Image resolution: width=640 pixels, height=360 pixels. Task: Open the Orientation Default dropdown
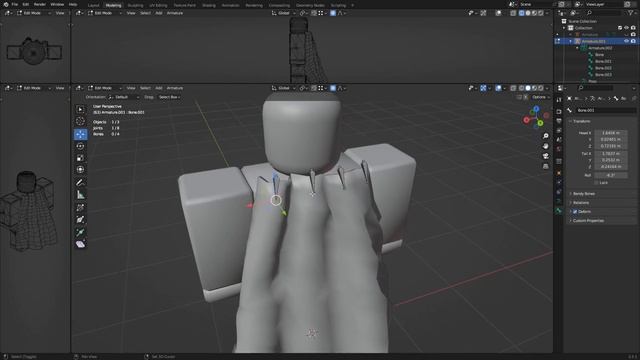[124, 97]
